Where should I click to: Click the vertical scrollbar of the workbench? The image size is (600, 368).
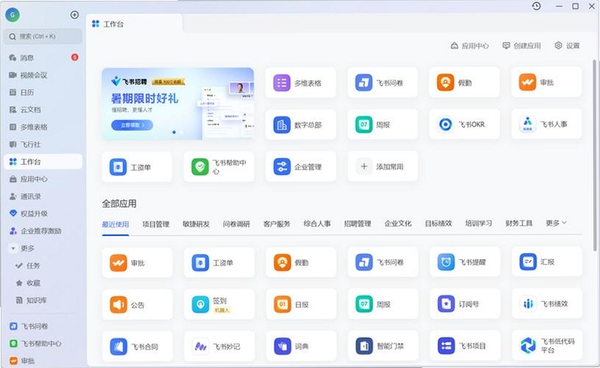tap(595, 155)
